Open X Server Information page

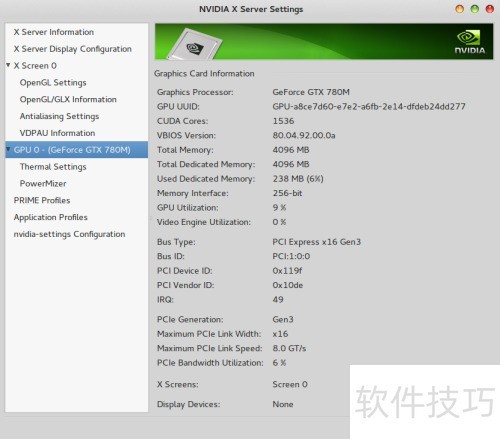coord(54,32)
